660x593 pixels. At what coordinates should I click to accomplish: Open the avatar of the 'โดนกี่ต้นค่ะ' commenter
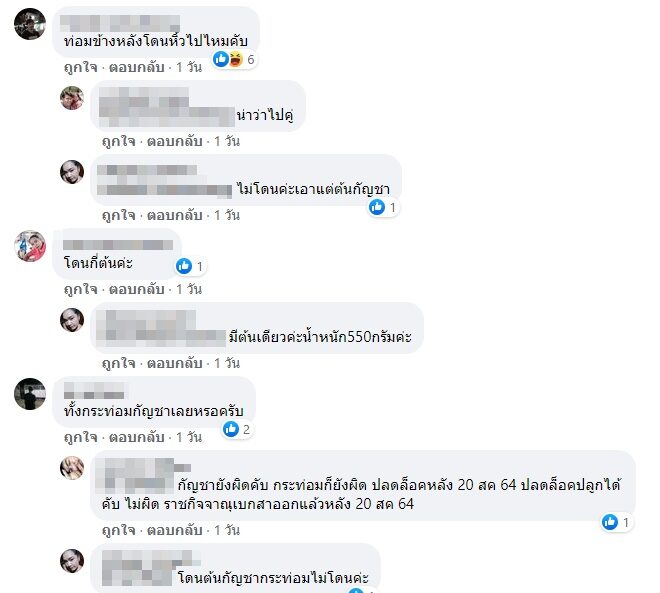click(30, 246)
